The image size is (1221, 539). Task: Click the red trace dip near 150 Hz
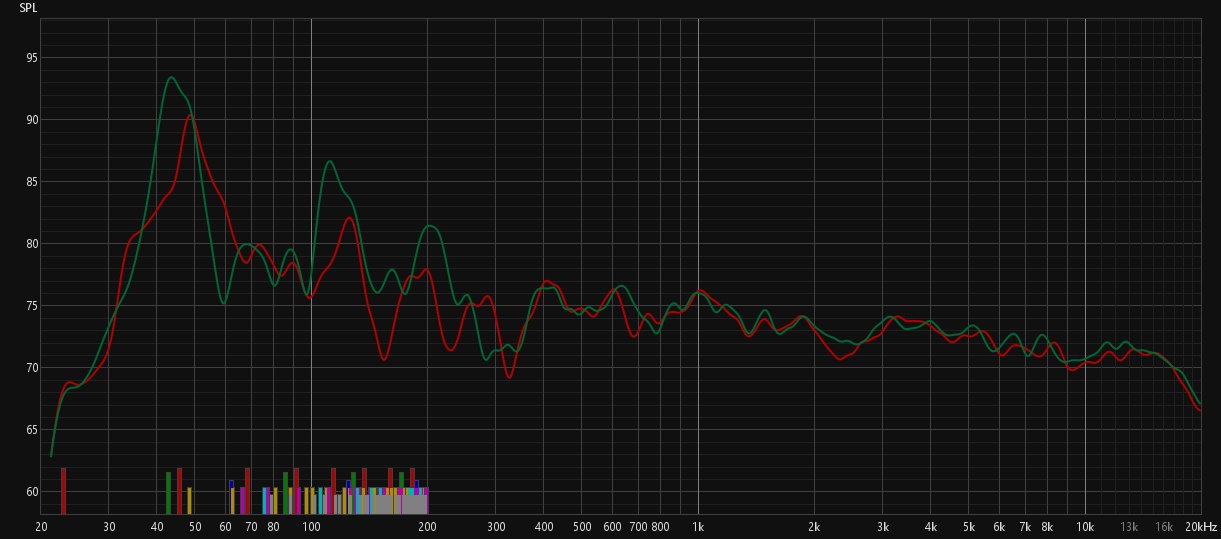pyautogui.click(x=383, y=358)
